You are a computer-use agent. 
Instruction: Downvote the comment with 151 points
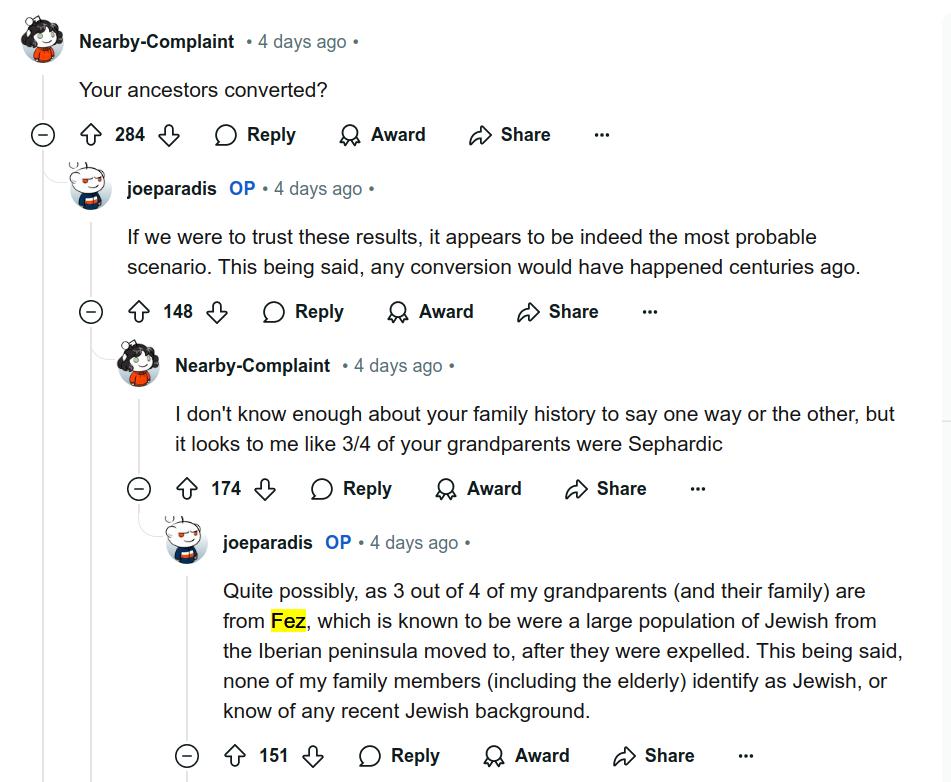(313, 756)
